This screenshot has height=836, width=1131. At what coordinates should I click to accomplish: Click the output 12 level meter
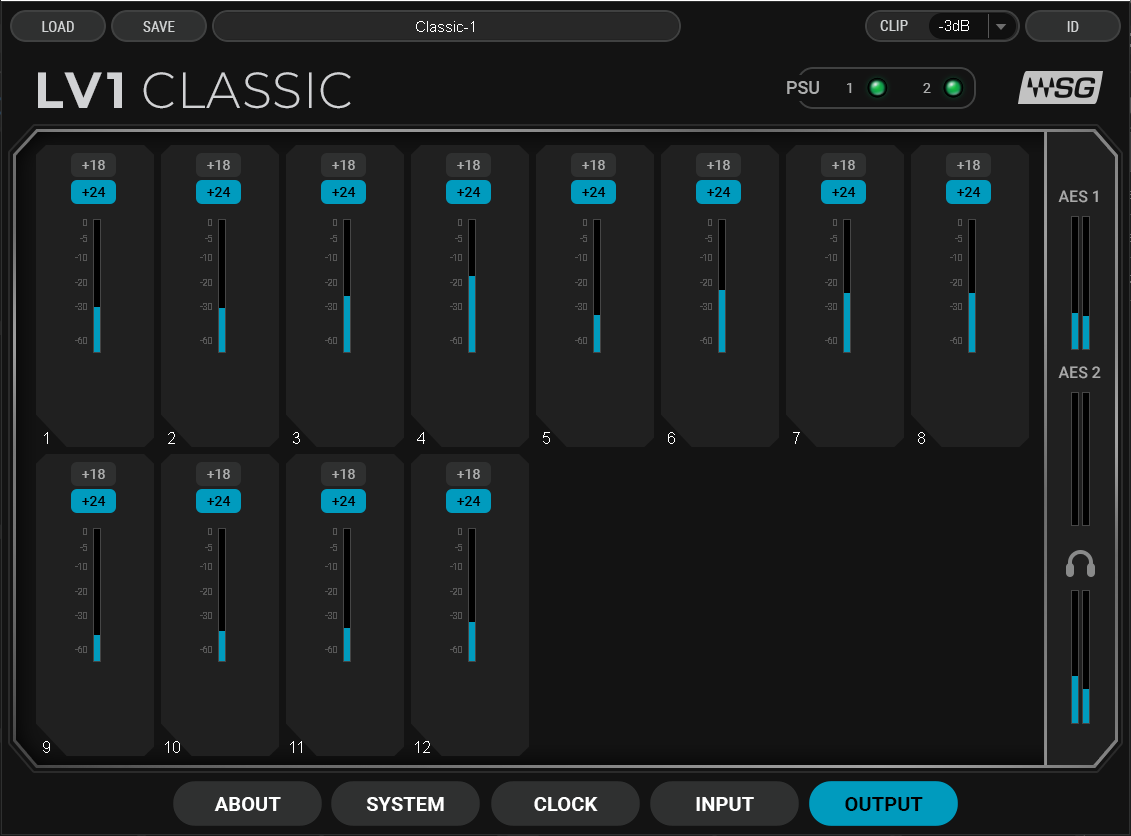(472, 595)
